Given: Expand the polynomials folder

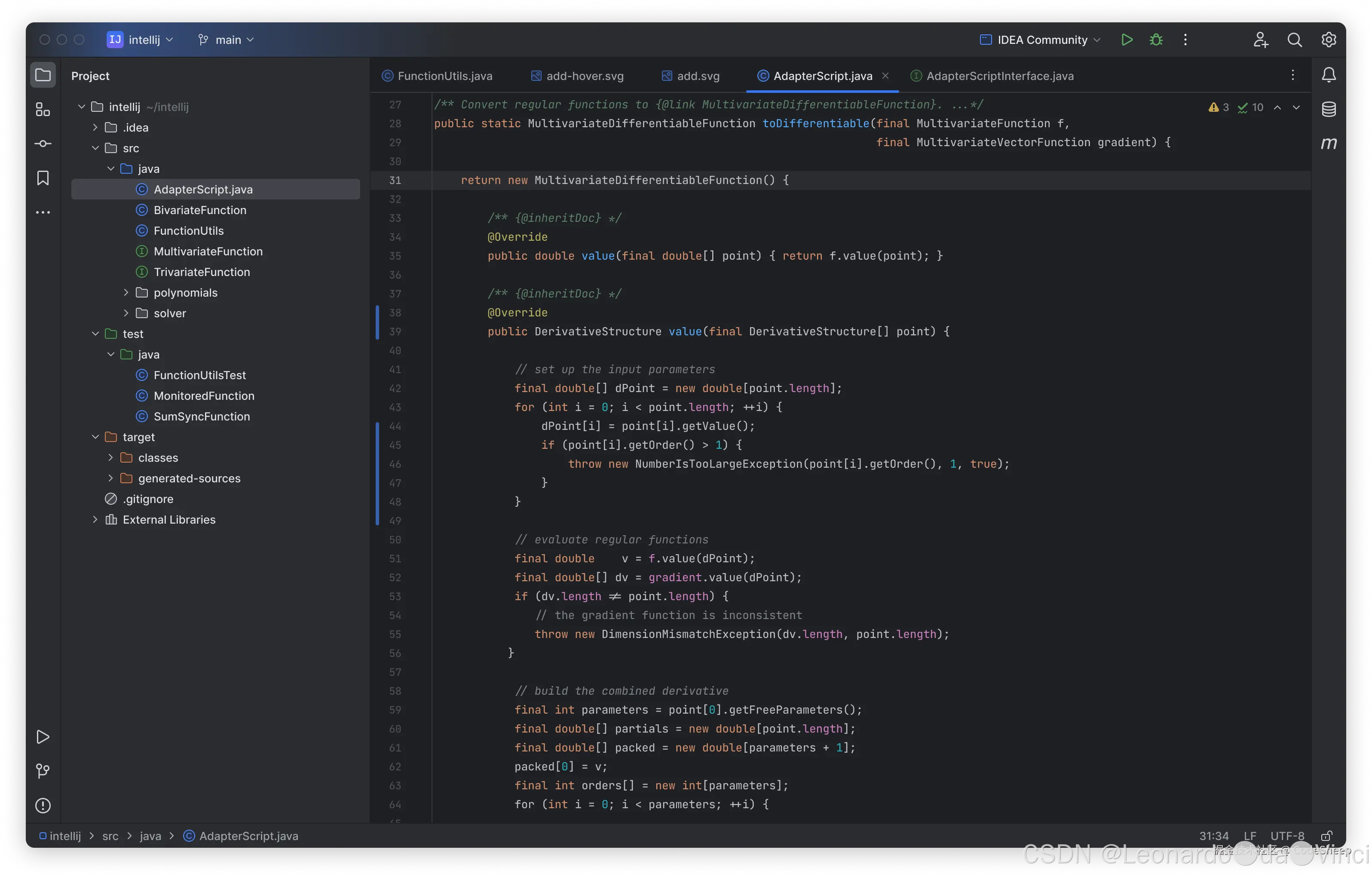Looking at the screenshot, I should point(126,292).
